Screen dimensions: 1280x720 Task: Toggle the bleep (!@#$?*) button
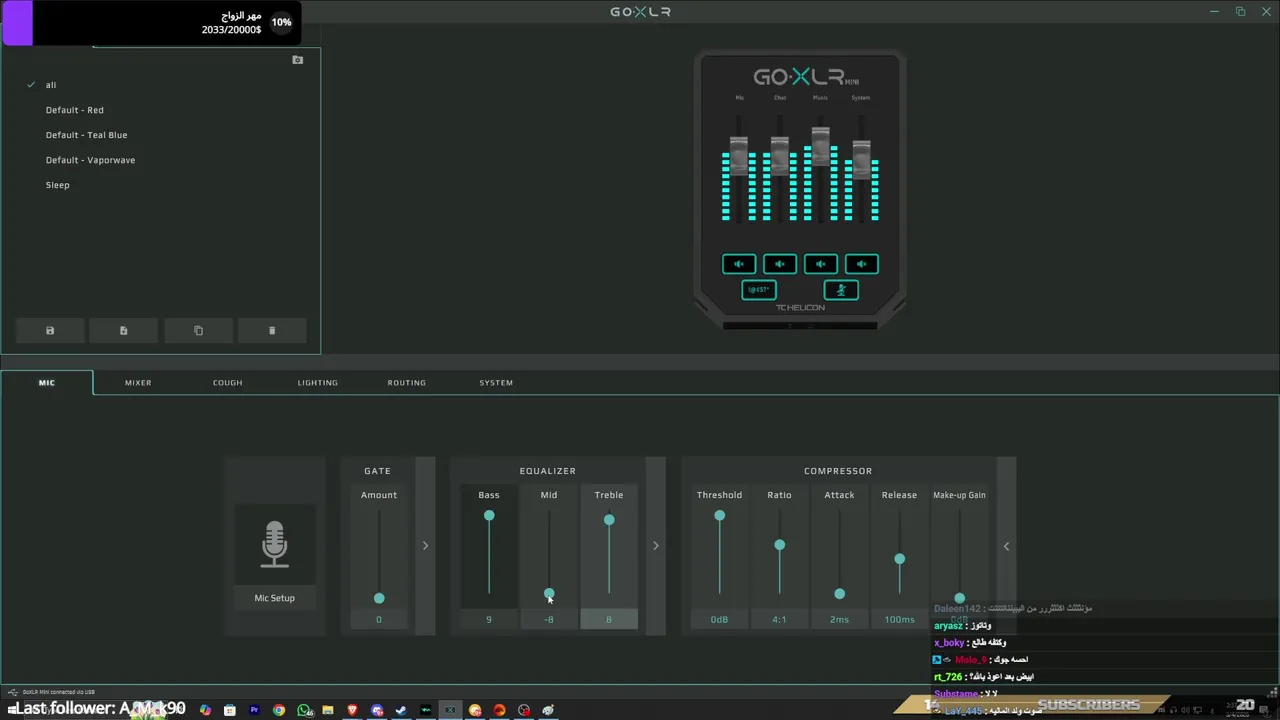(759, 290)
